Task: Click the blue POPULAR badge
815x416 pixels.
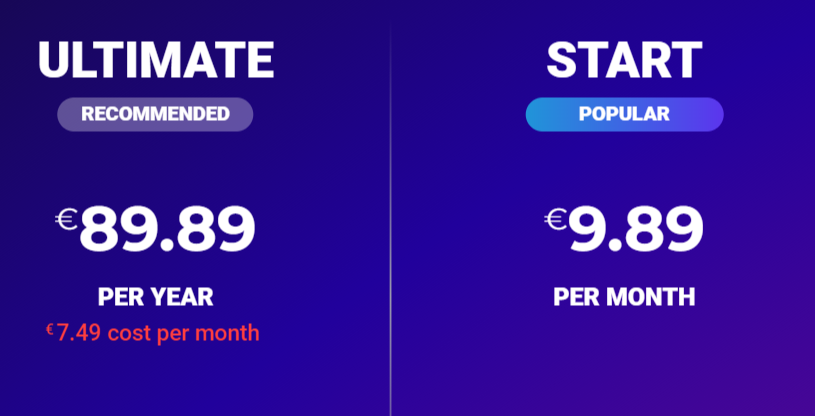Action: point(624,114)
